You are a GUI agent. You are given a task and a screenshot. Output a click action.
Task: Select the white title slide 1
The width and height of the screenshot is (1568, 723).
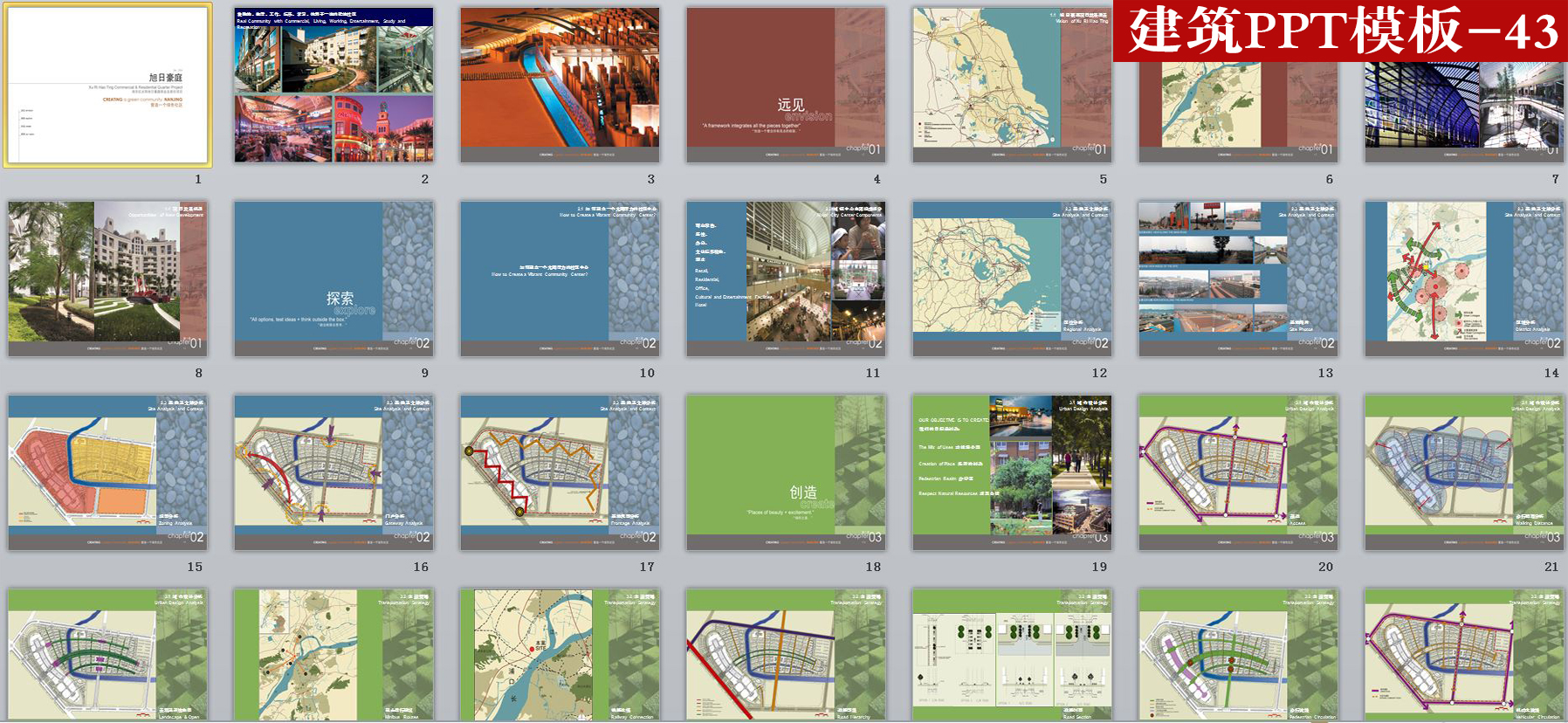pyautogui.click(x=107, y=85)
